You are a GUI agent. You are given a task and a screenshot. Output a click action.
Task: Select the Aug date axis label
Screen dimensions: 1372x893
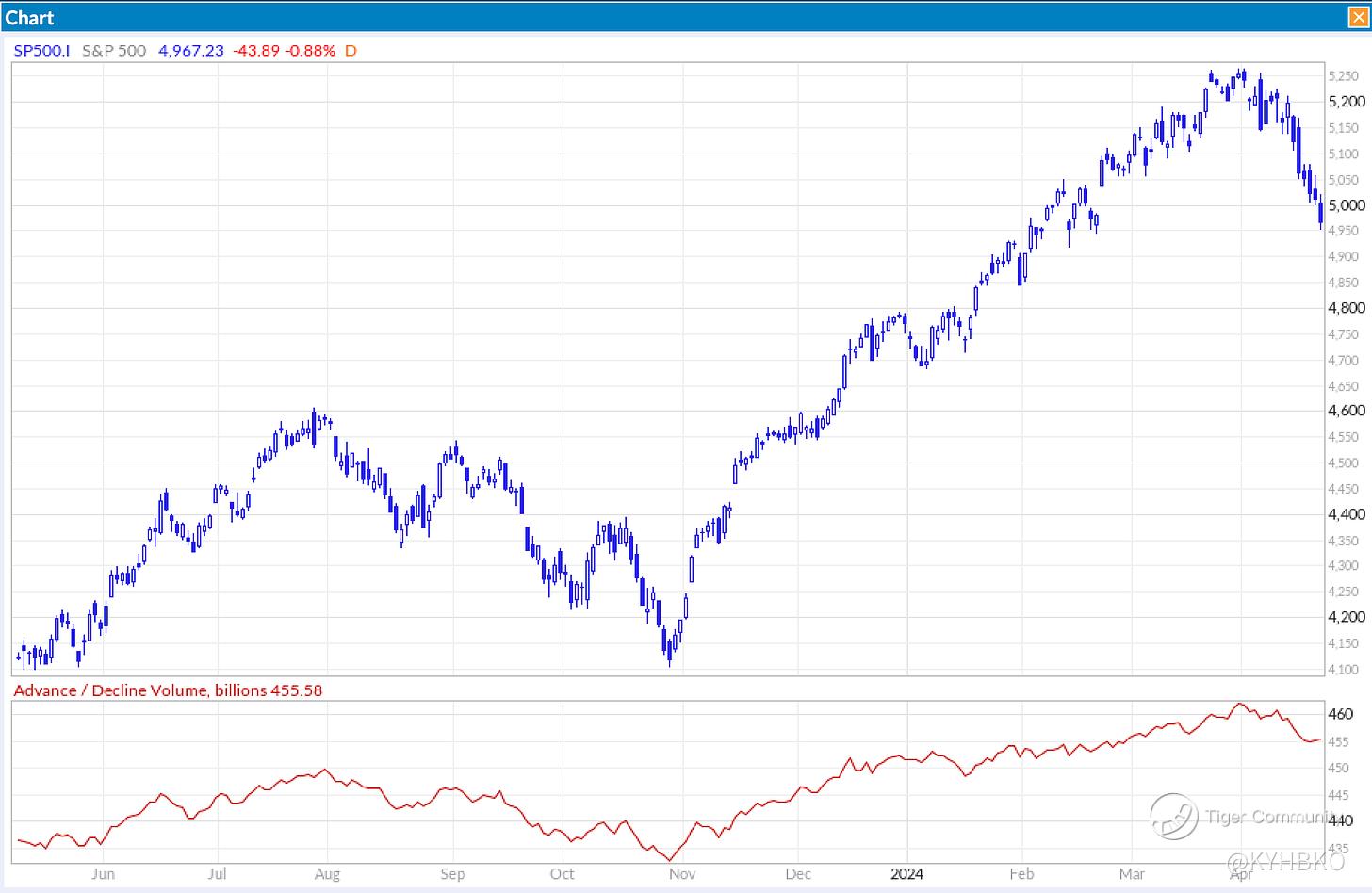coord(327,874)
